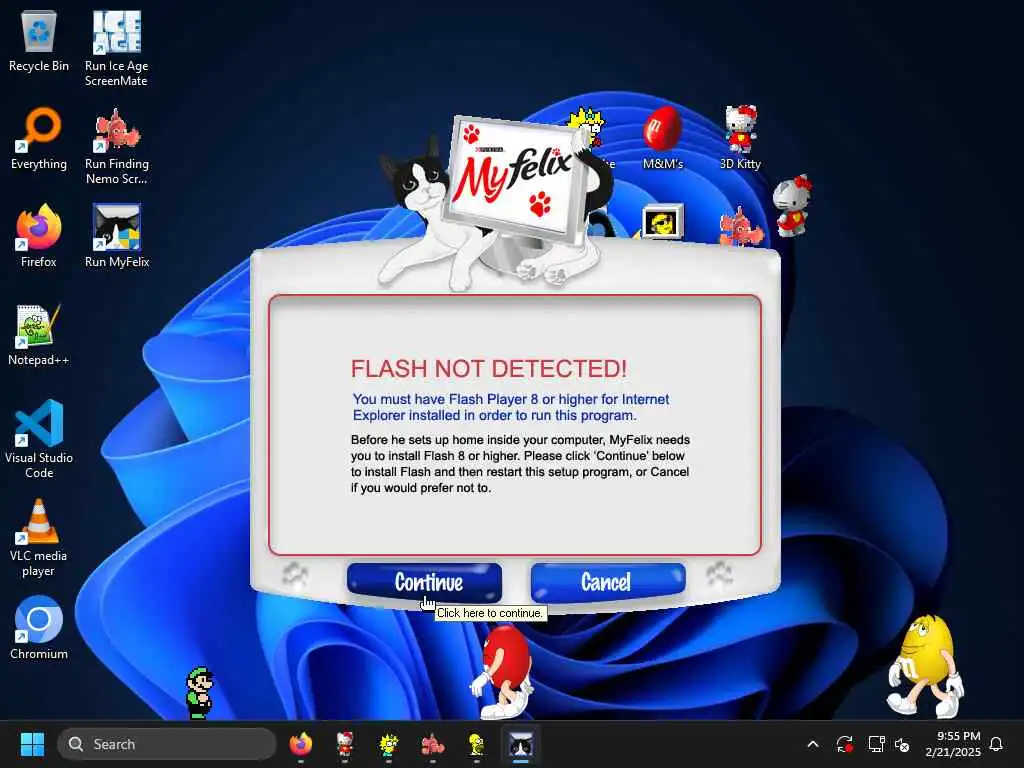
Task: Select the Run Finding Nemo Screensaver shortcut
Action: click(116, 146)
